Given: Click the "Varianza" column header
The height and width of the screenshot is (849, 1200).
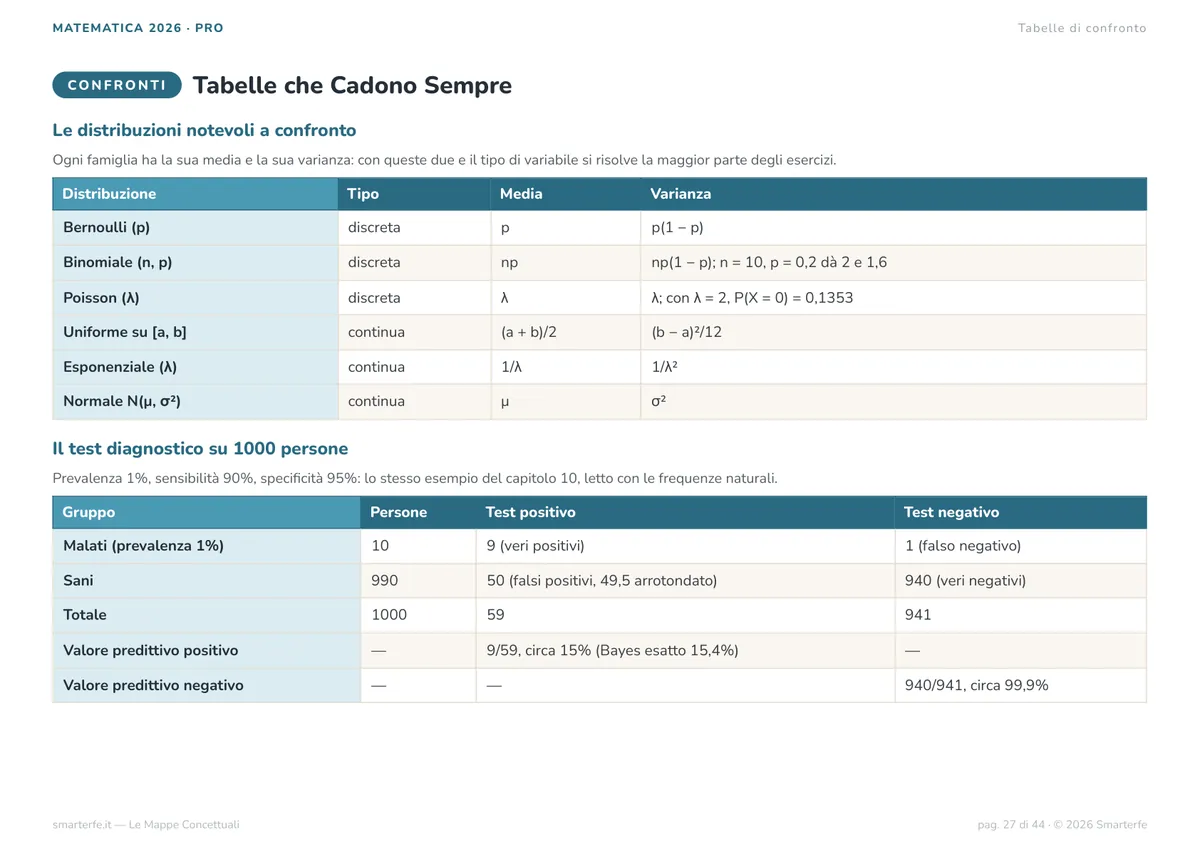Looking at the screenshot, I should pyautogui.click(x=893, y=194).
